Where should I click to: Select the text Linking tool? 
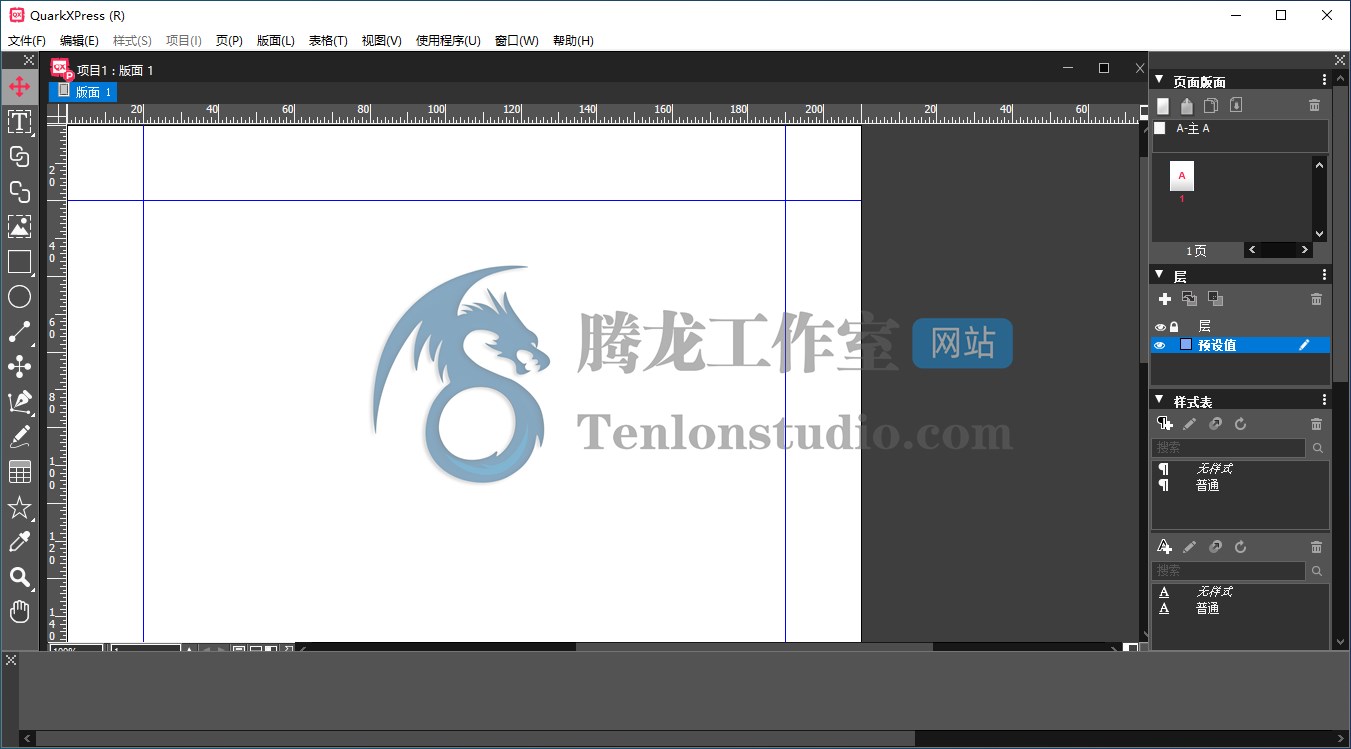(x=19, y=156)
